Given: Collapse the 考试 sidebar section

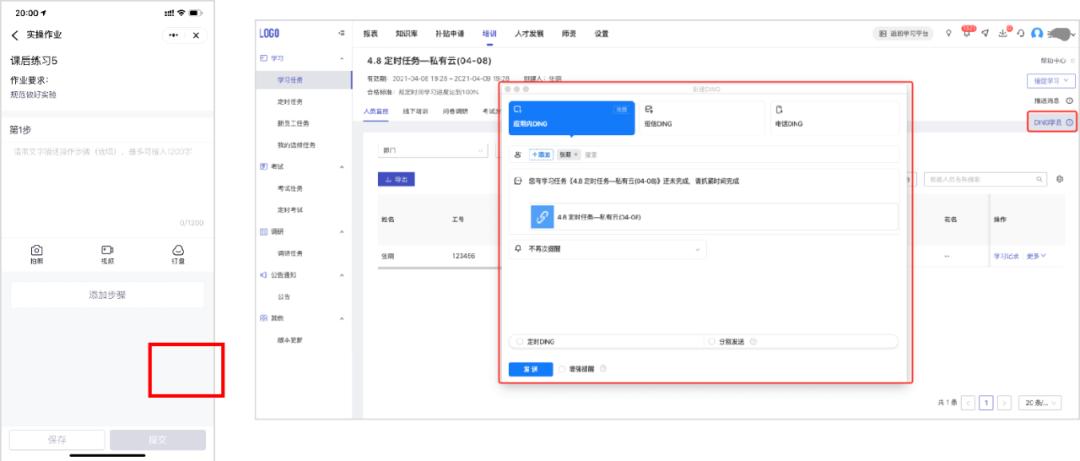Looking at the screenshot, I should coord(342,167).
